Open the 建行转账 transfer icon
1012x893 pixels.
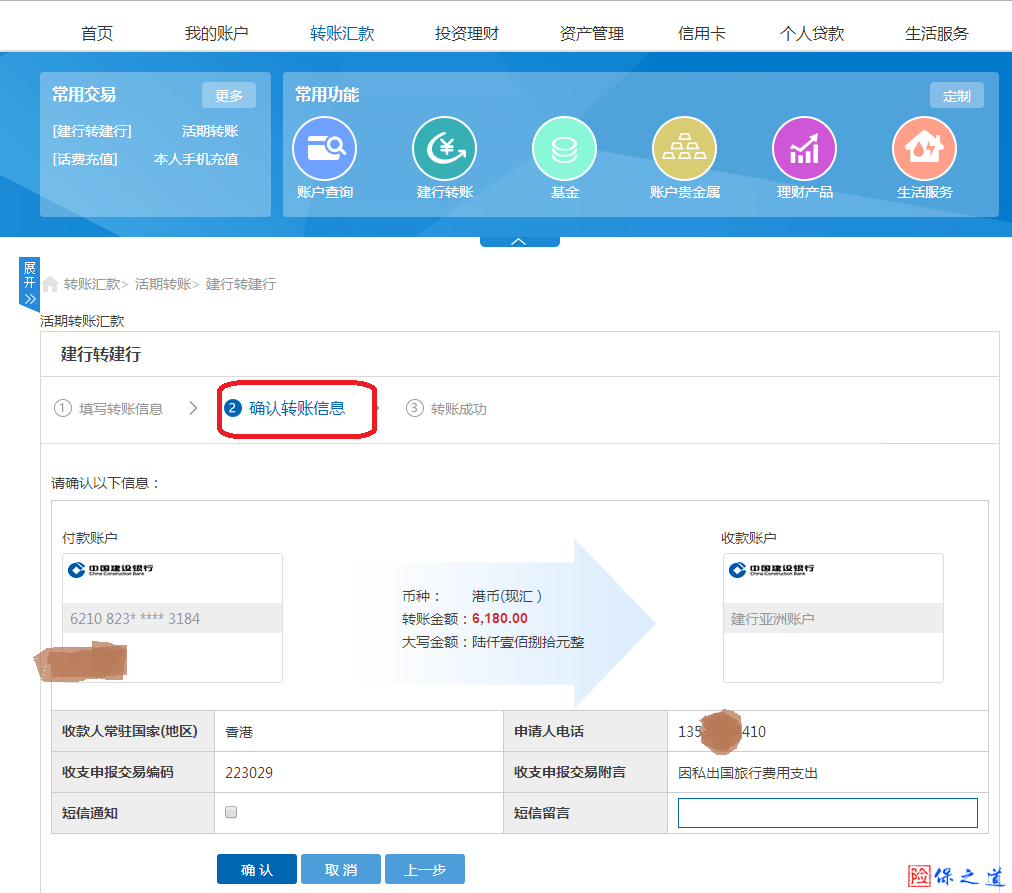444,149
